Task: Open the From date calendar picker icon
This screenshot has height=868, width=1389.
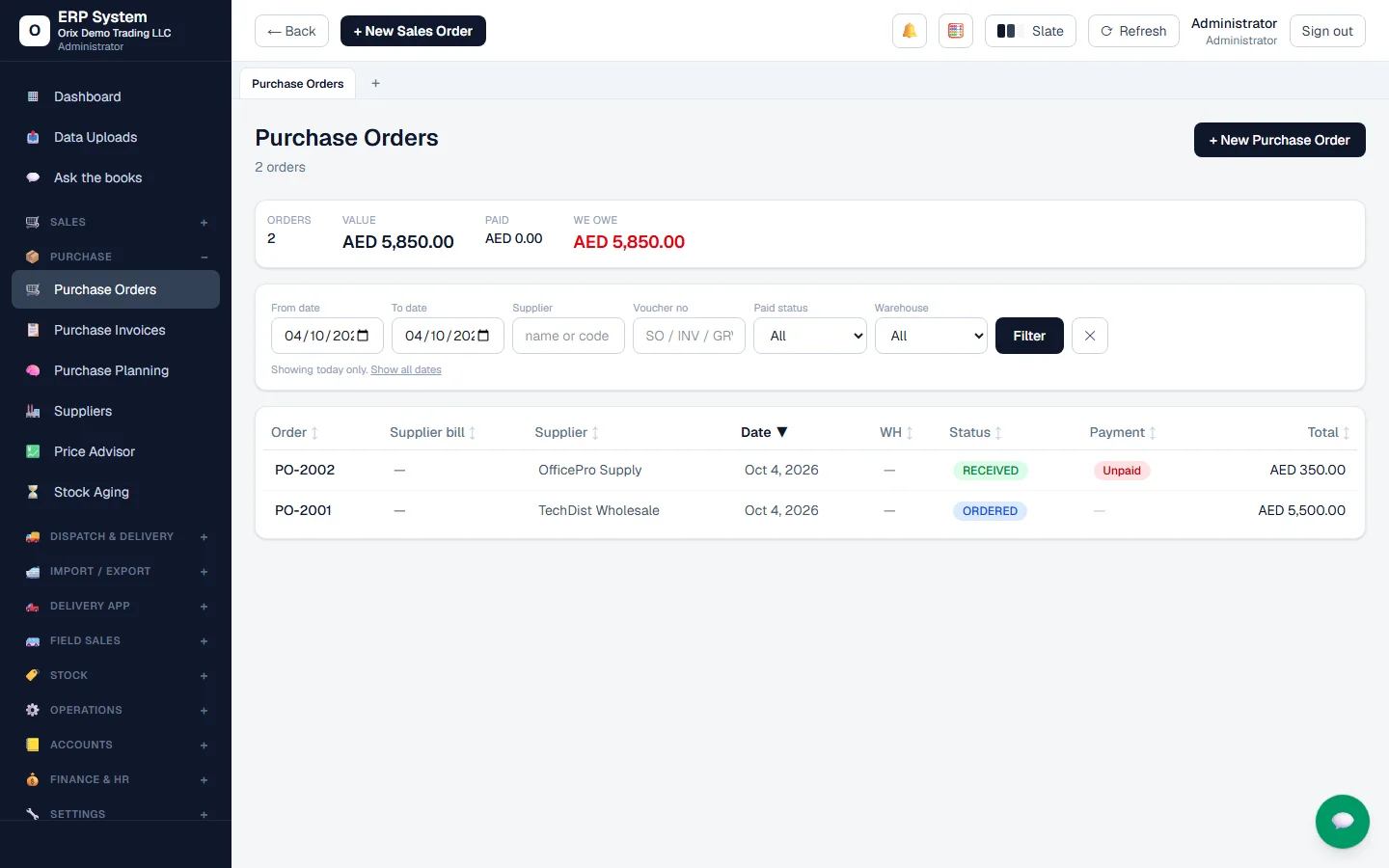Action: tap(363, 336)
